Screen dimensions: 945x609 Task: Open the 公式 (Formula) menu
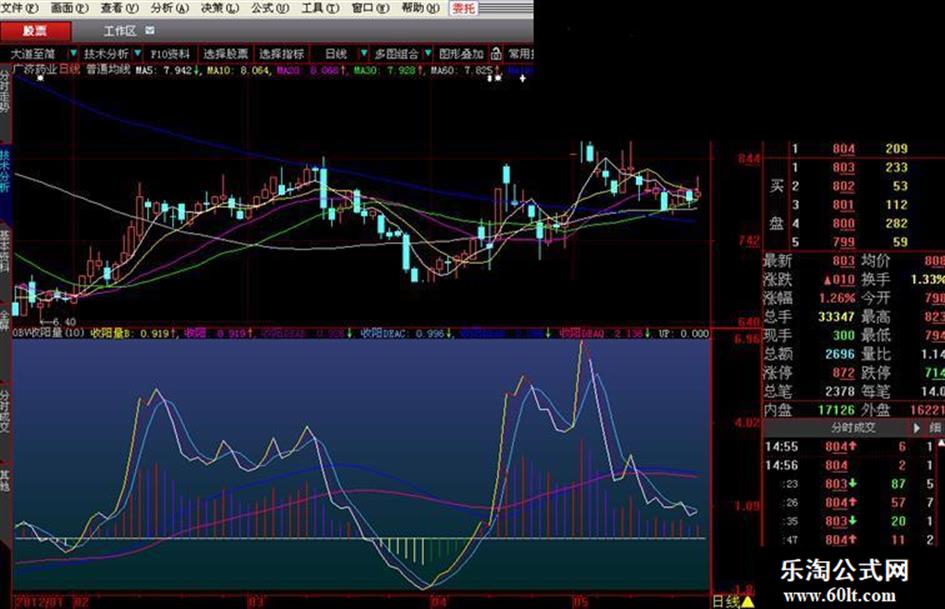tap(262, 7)
